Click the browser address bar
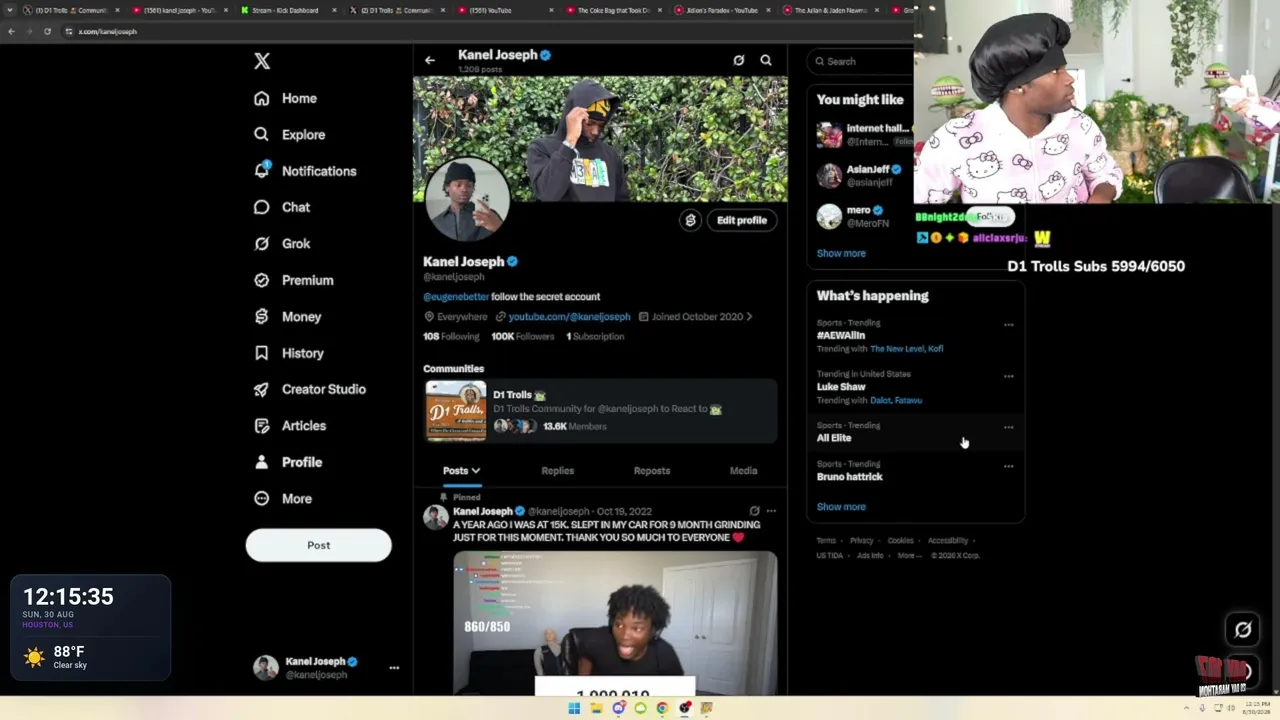Screen dimensions: 1280x720 pos(480,31)
